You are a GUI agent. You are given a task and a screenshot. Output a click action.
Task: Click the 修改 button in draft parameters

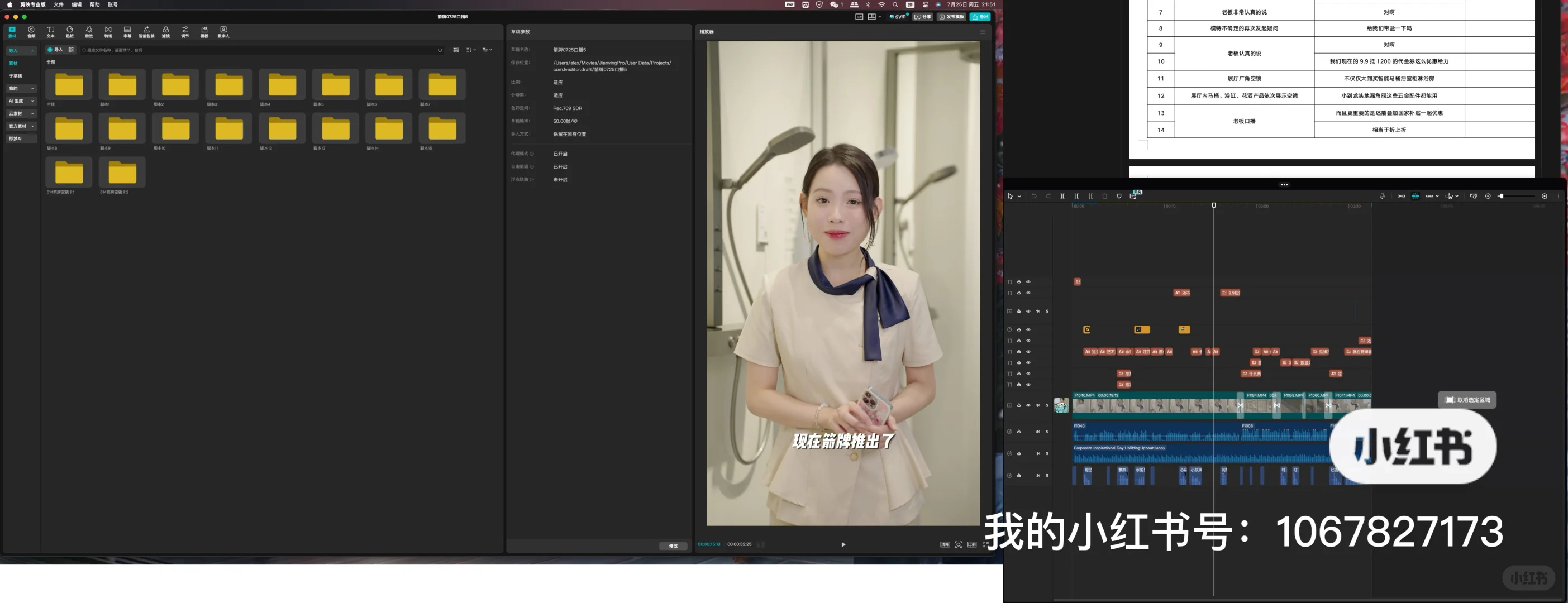673,546
